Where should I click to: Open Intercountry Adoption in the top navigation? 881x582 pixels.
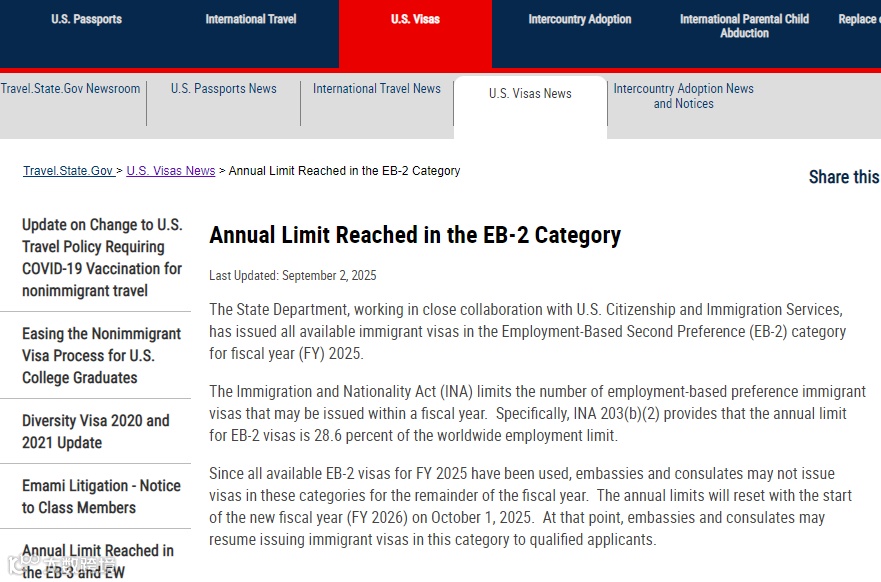[580, 19]
